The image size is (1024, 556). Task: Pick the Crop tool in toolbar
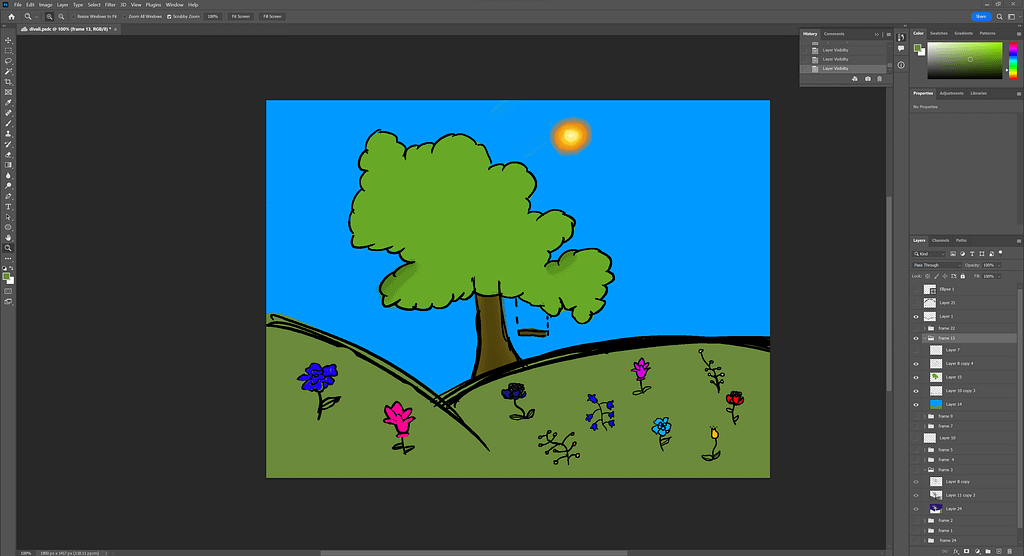9,82
